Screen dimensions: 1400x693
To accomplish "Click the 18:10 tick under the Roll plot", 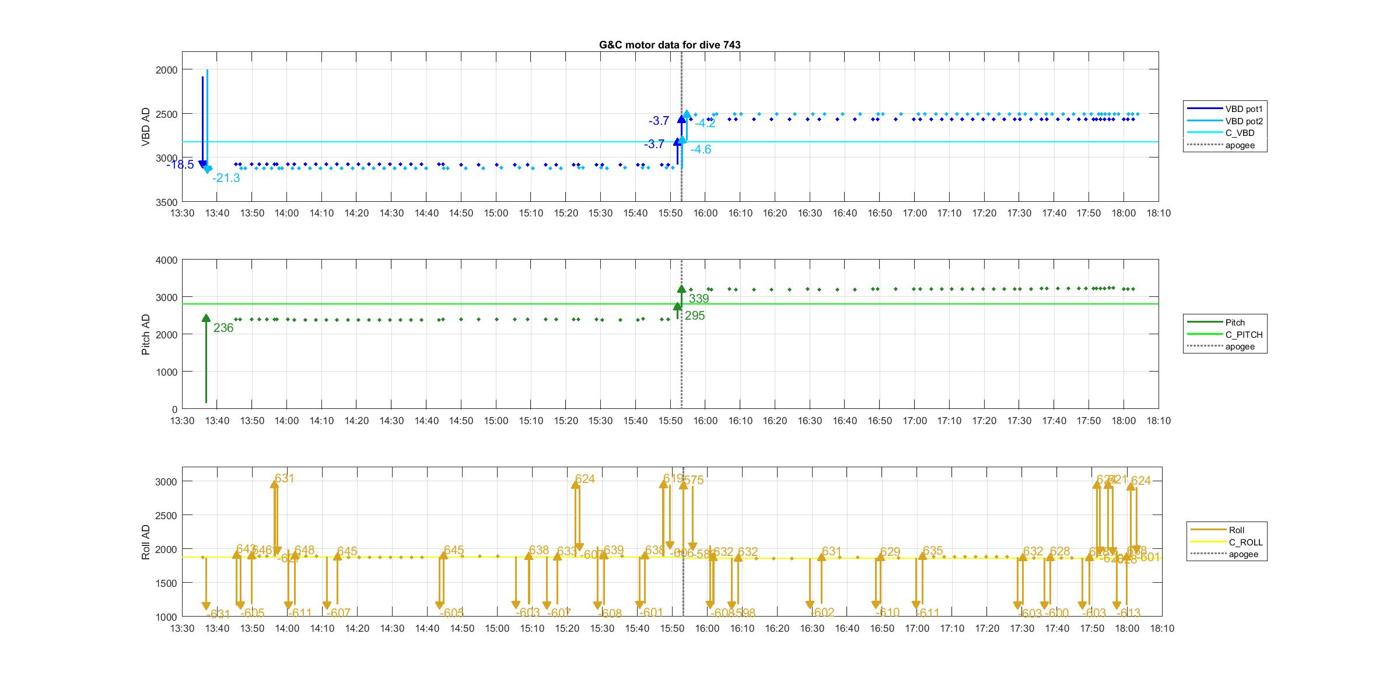I will coord(1160,628).
